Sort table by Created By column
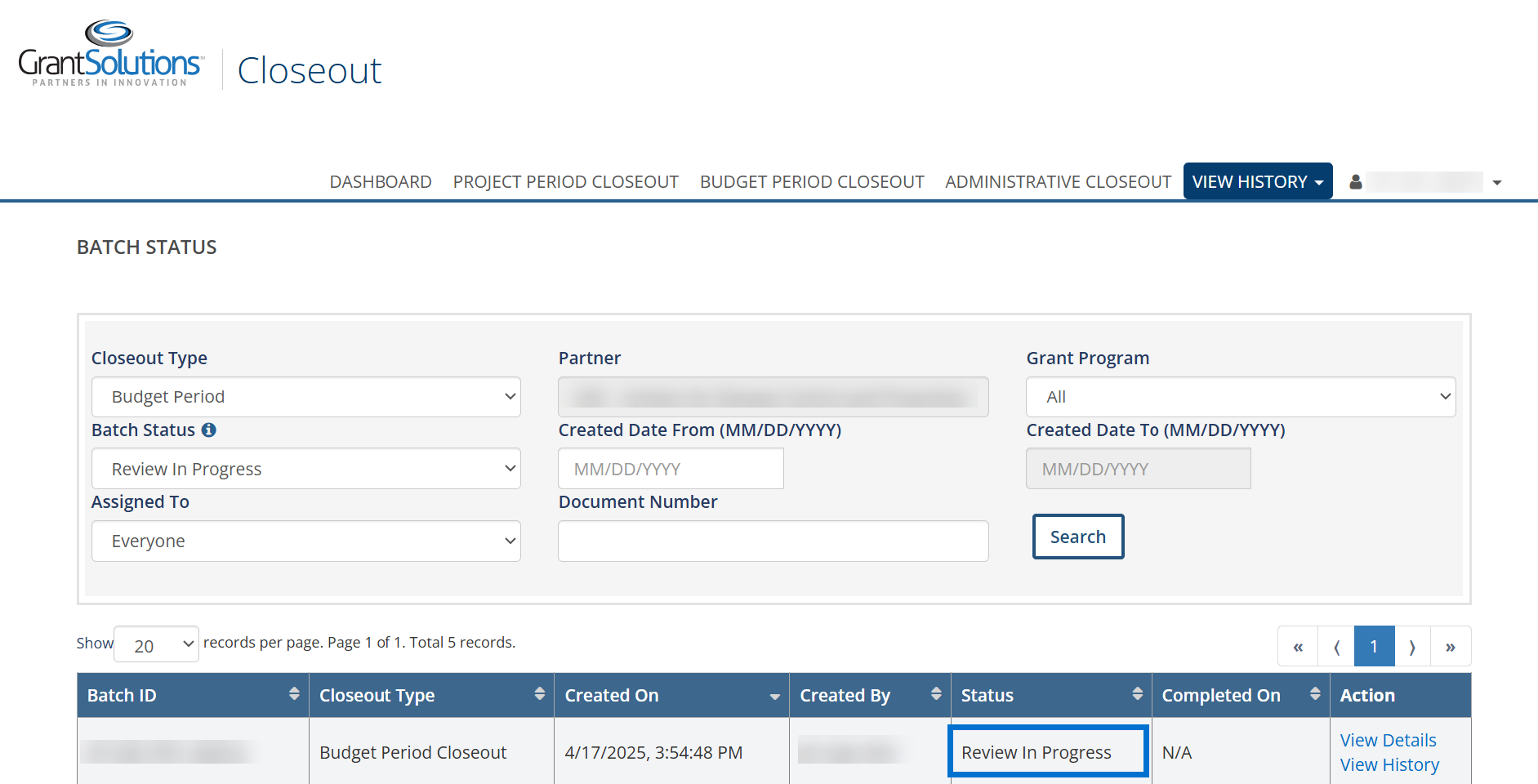The height and width of the screenshot is (784, 1538). pyautogui.click(x=936, y=694)
